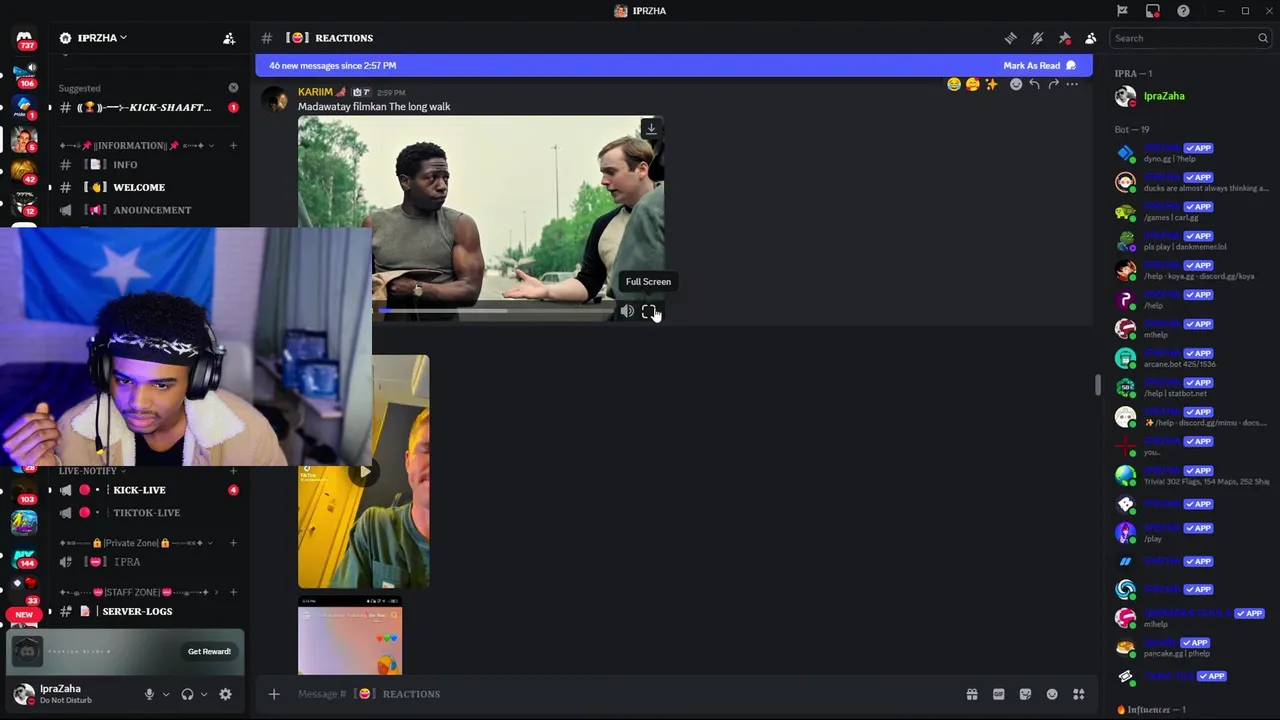This screenshot has width=1280, height=720.
Task: Toggle headphones deafen
Action: [187, 694]
